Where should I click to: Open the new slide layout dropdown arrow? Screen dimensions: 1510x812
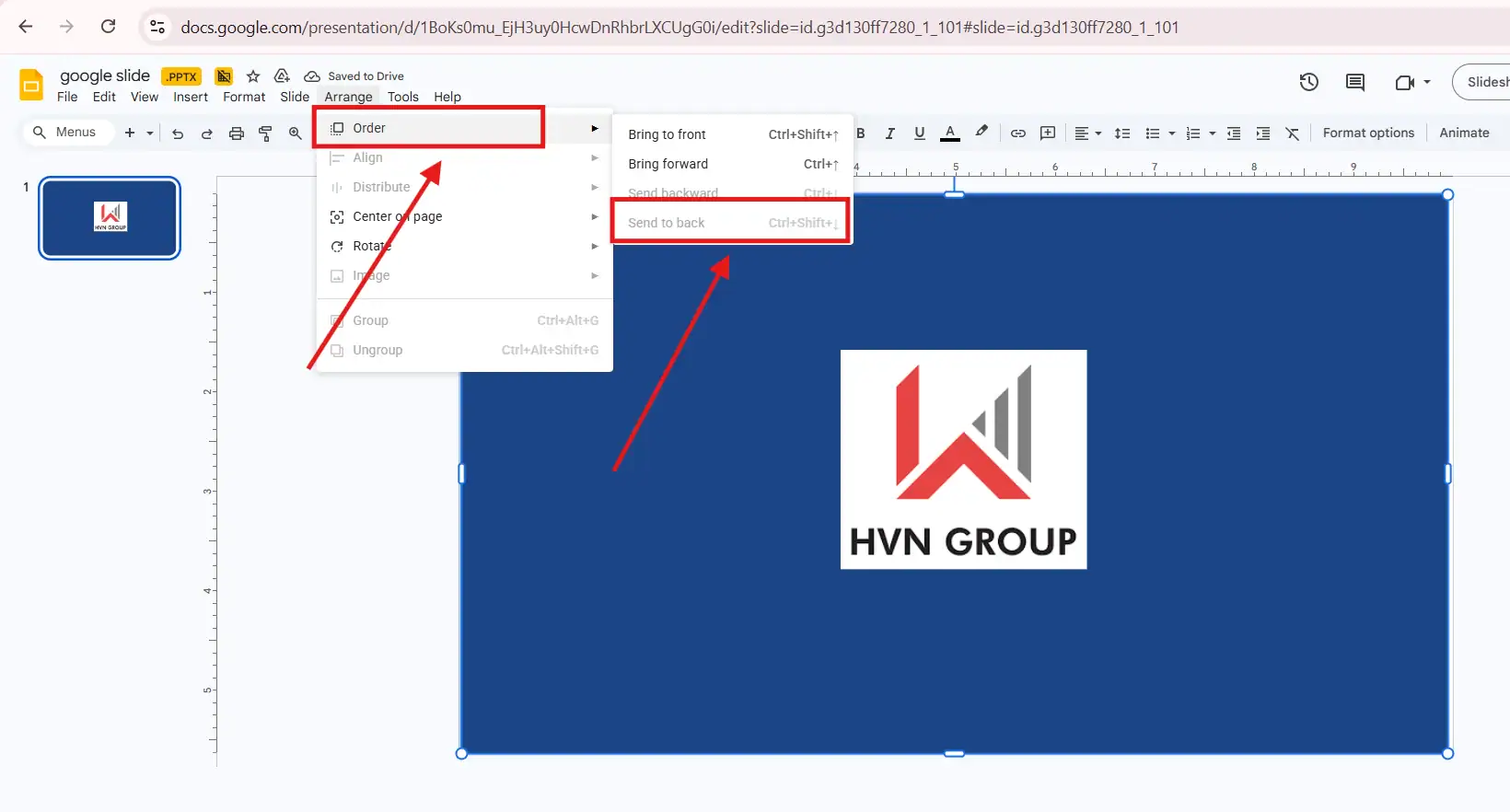point(150,133)
